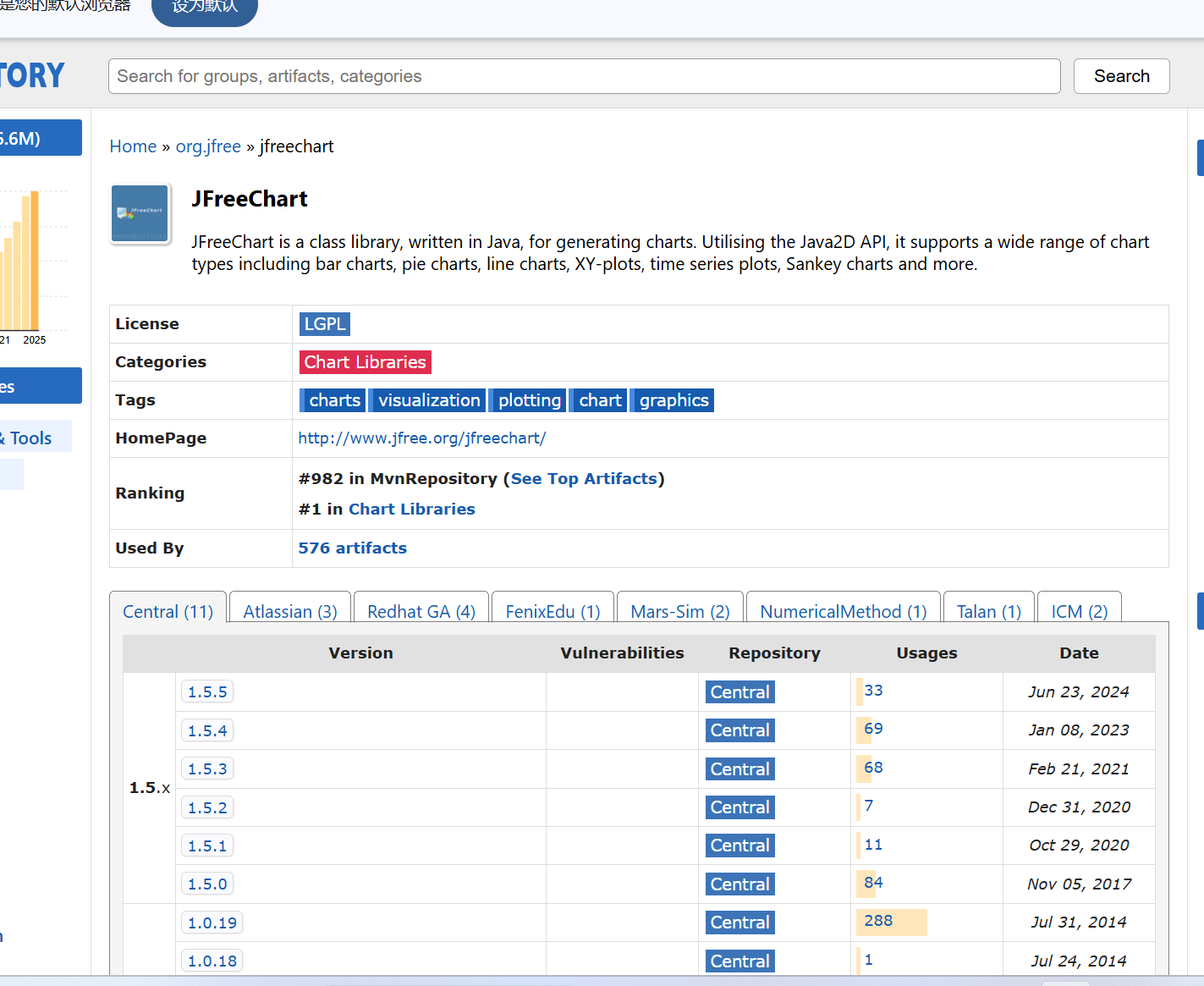
Task: Open the 84 usages link
Action: (x=873, y=883)
